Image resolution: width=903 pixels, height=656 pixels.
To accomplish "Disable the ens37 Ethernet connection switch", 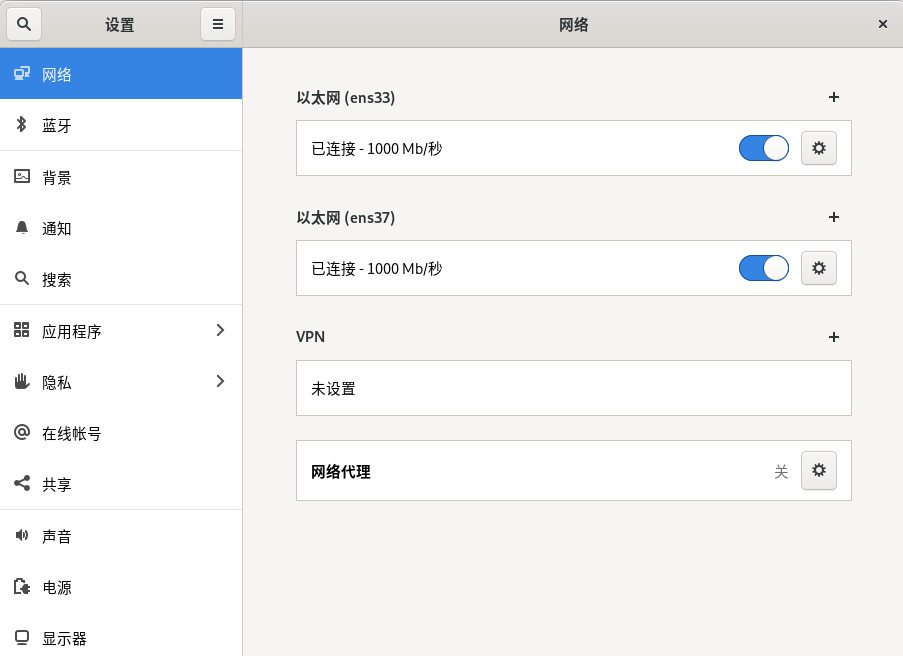I will coord(764,268).
